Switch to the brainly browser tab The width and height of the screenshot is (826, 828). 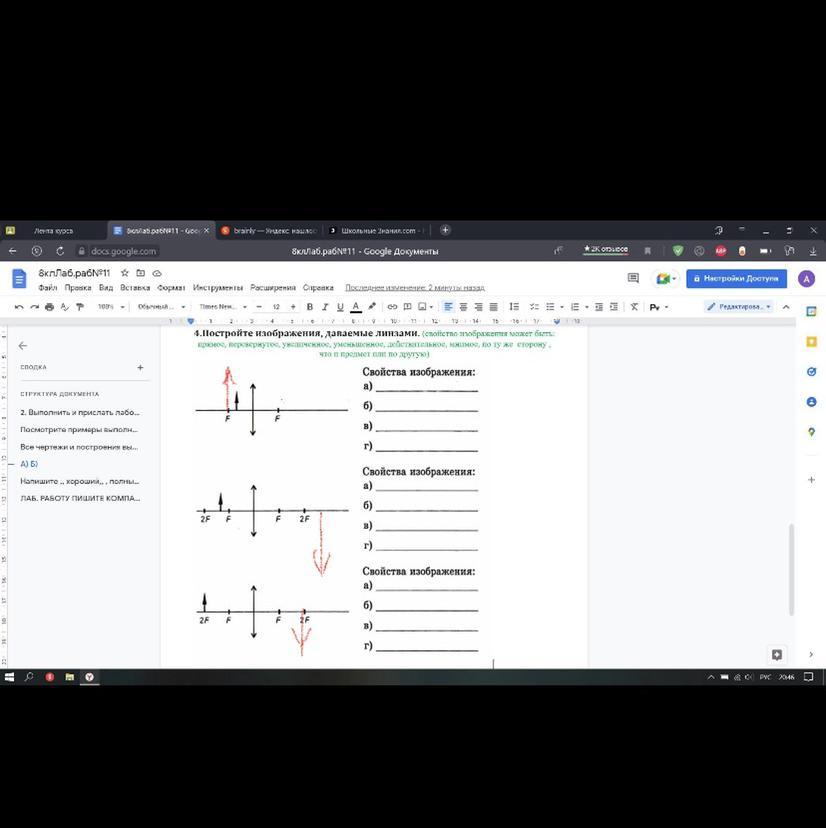click(269, 231)
